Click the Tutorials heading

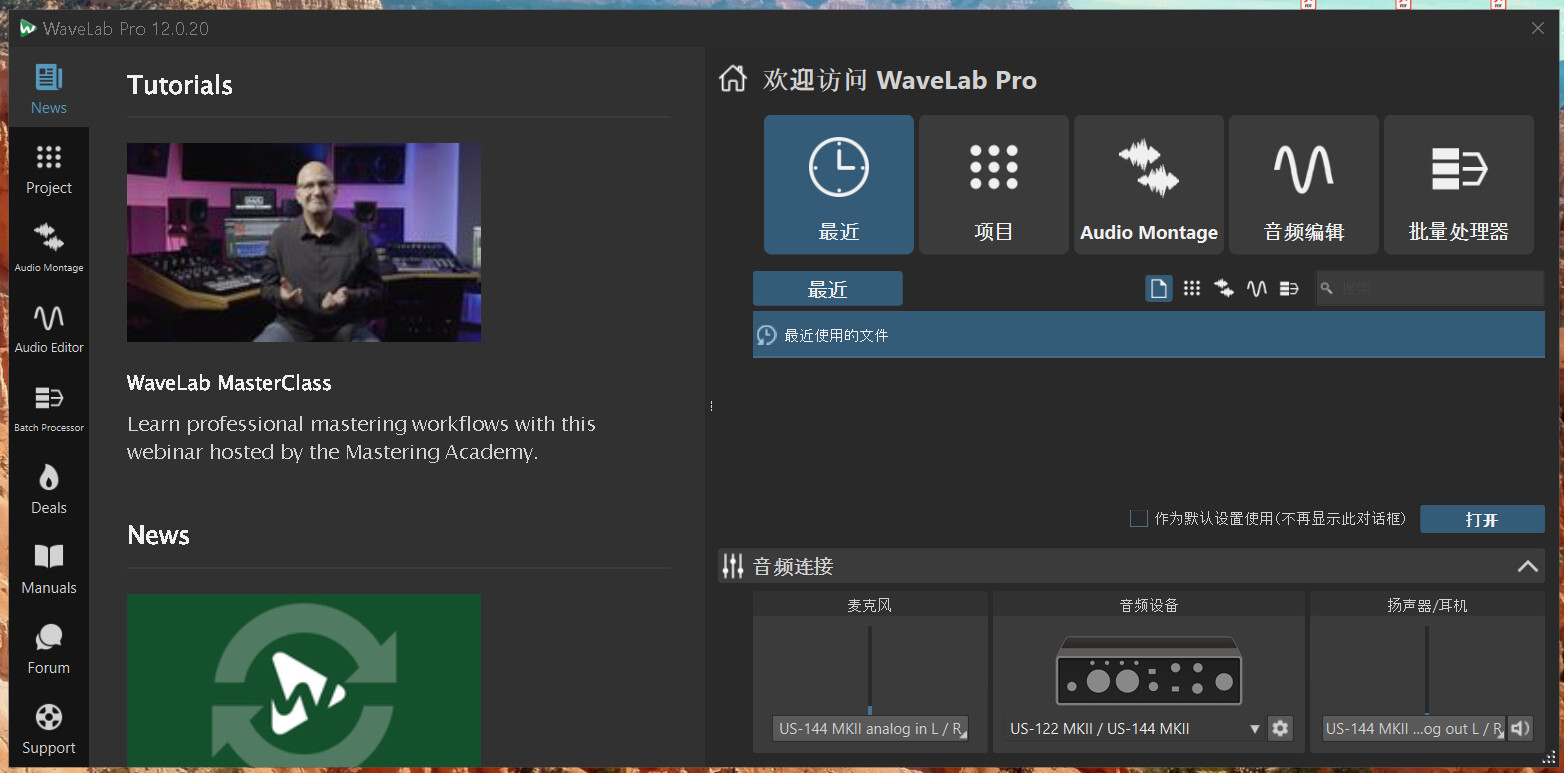coord(180,86)
